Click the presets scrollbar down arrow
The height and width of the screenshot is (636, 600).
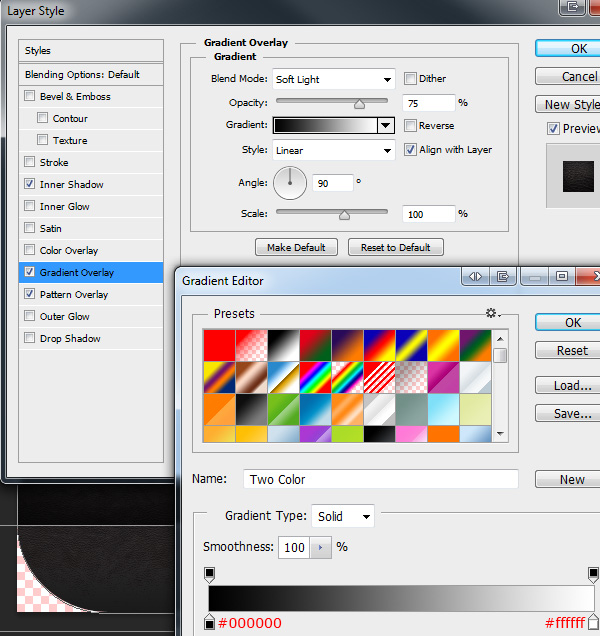click(500, 434)
